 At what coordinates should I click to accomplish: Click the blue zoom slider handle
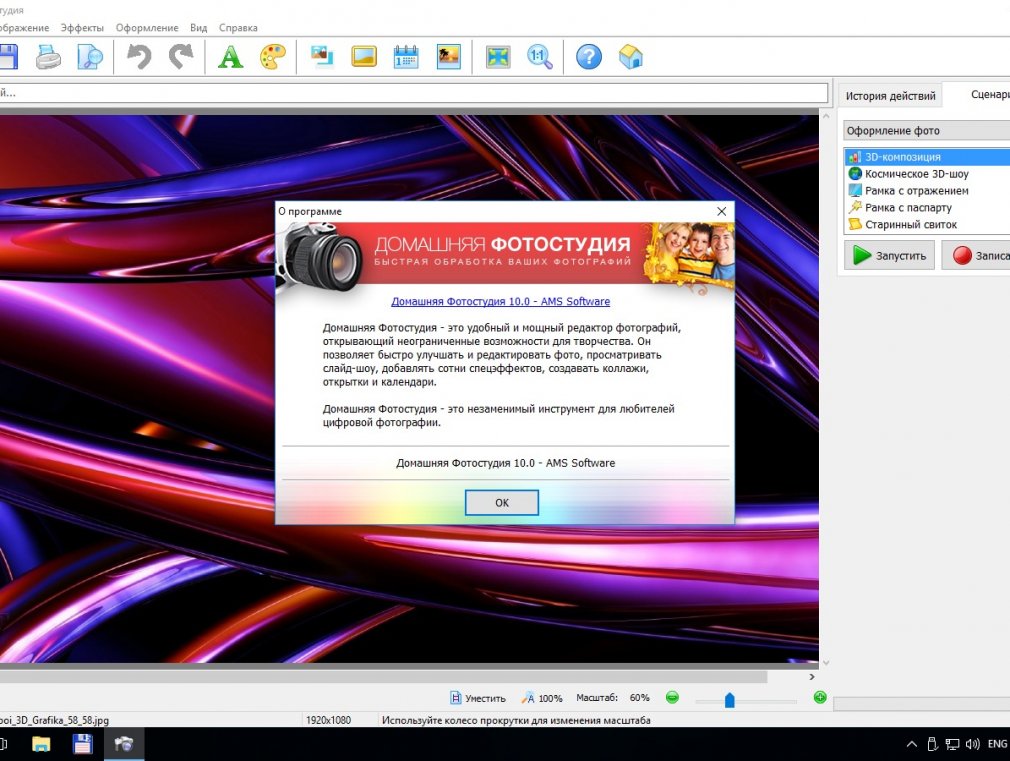pos(729,700)
